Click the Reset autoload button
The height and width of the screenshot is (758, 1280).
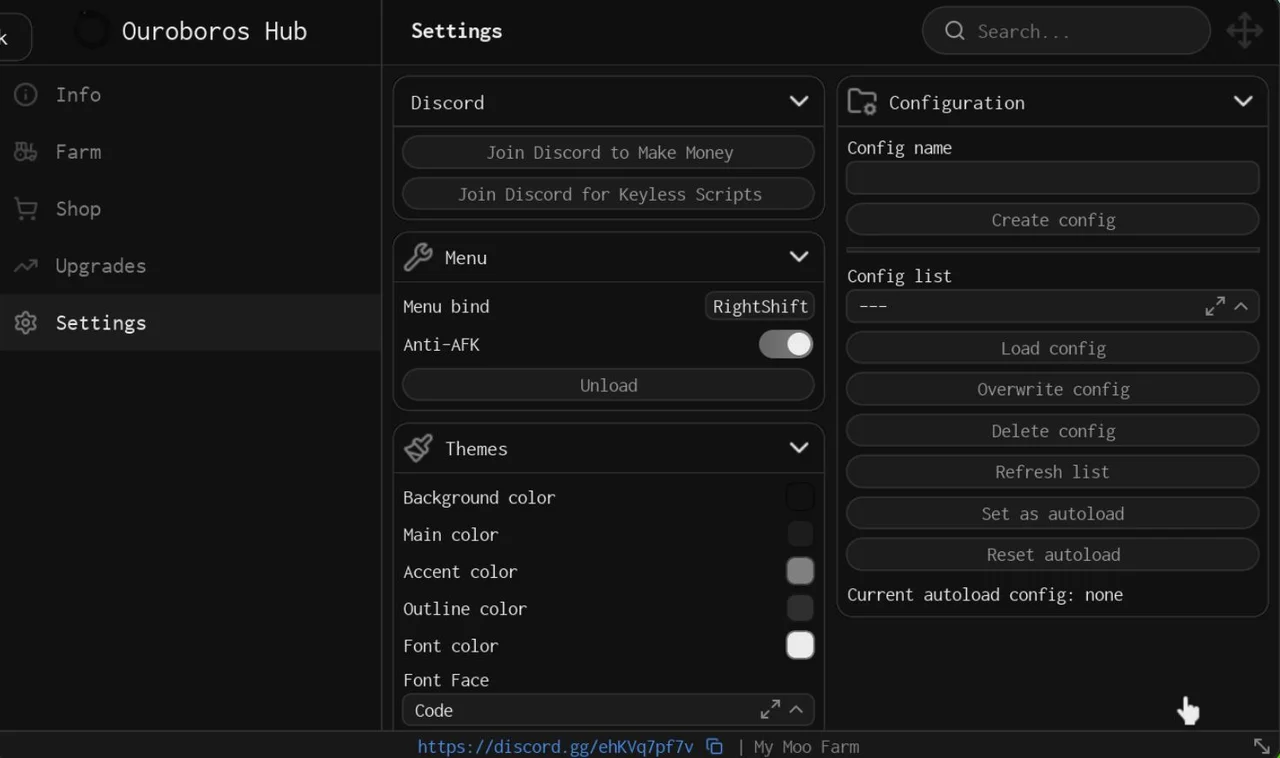click(x=1053, y=554)
